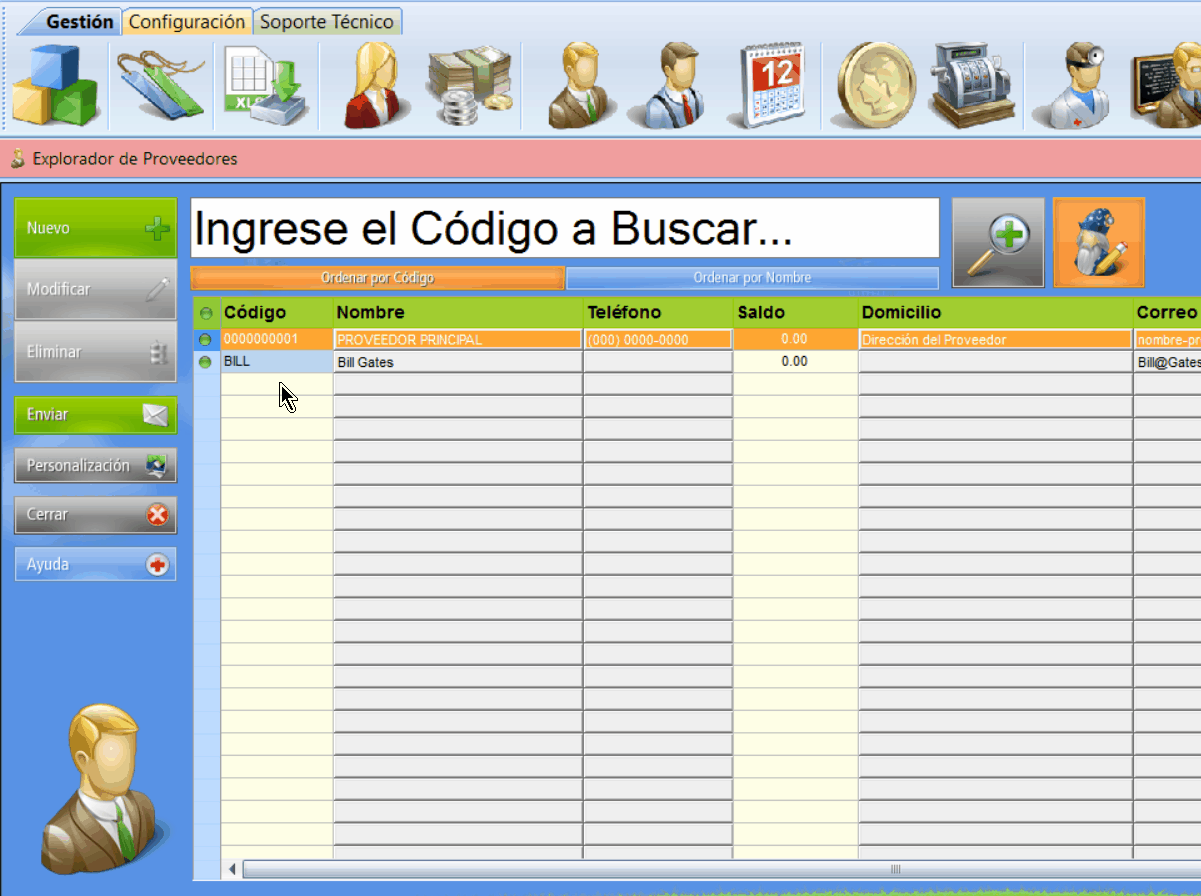Click the businesswoman icon on the toolbar
This screenshot has width=1201, height=896.
(x=369, y=85)
